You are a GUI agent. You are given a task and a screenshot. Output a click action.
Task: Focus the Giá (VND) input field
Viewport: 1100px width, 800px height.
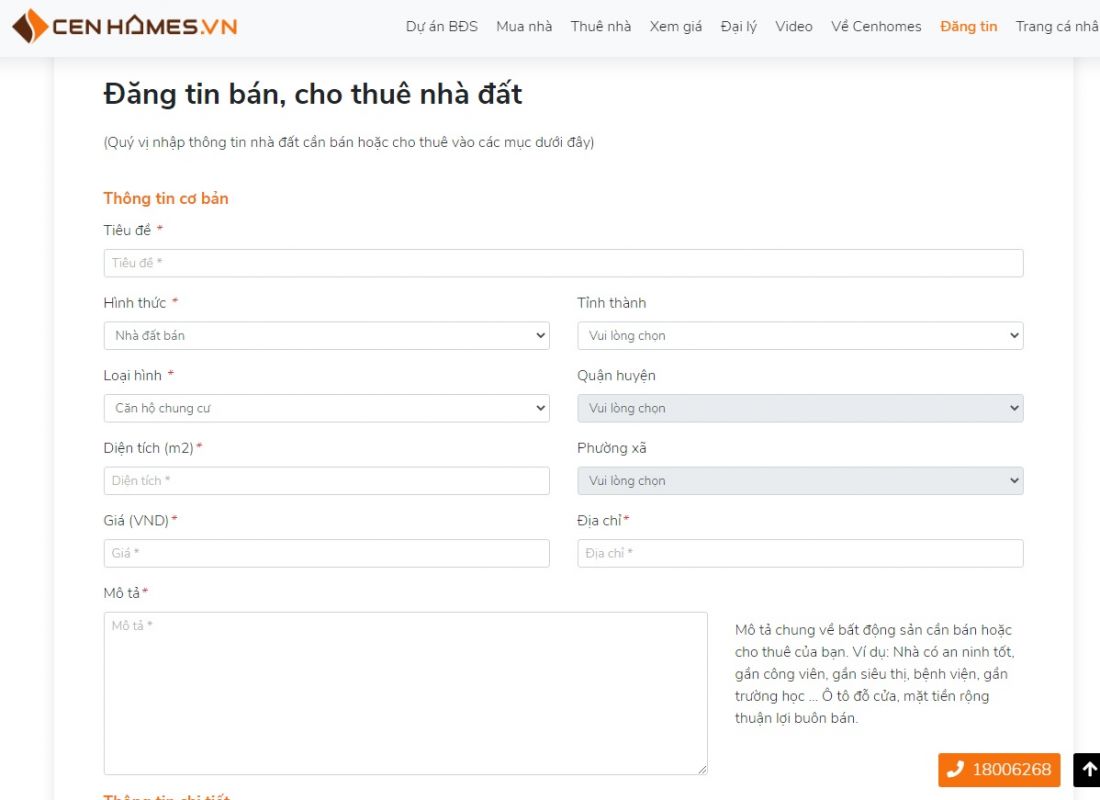point(326,554)
